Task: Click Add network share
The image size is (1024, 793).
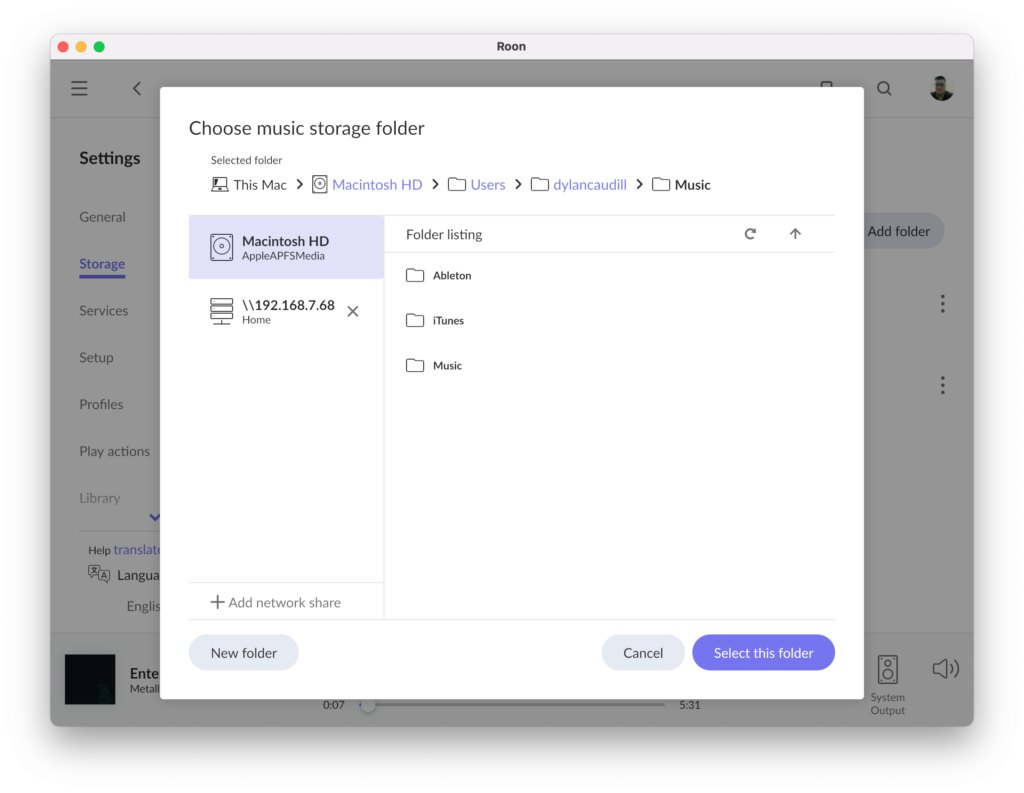Action: tap(276, 602)
